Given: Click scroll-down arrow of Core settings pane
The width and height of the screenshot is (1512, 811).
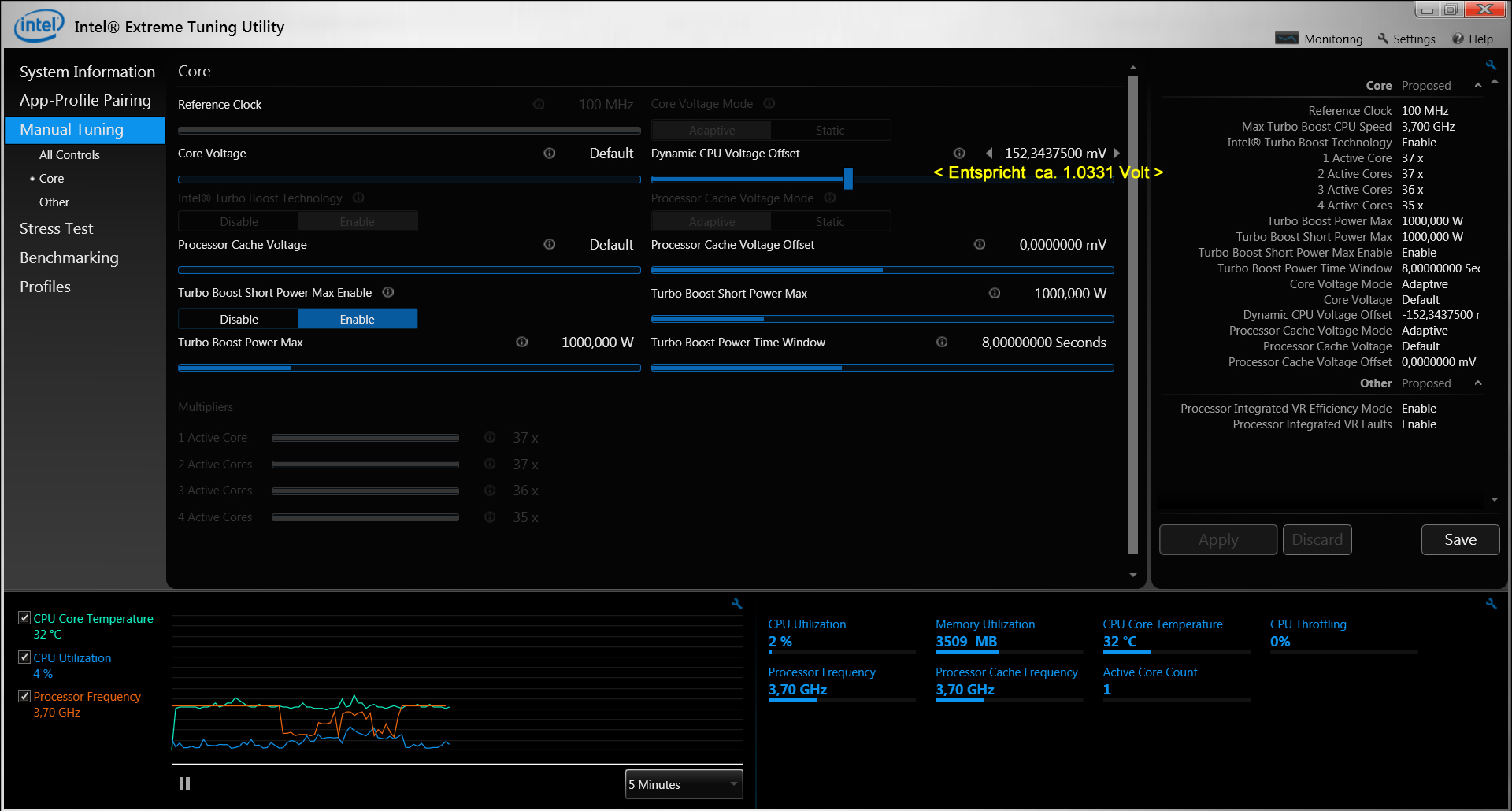Looking at the screenshot, I should tap(1132, 575).
